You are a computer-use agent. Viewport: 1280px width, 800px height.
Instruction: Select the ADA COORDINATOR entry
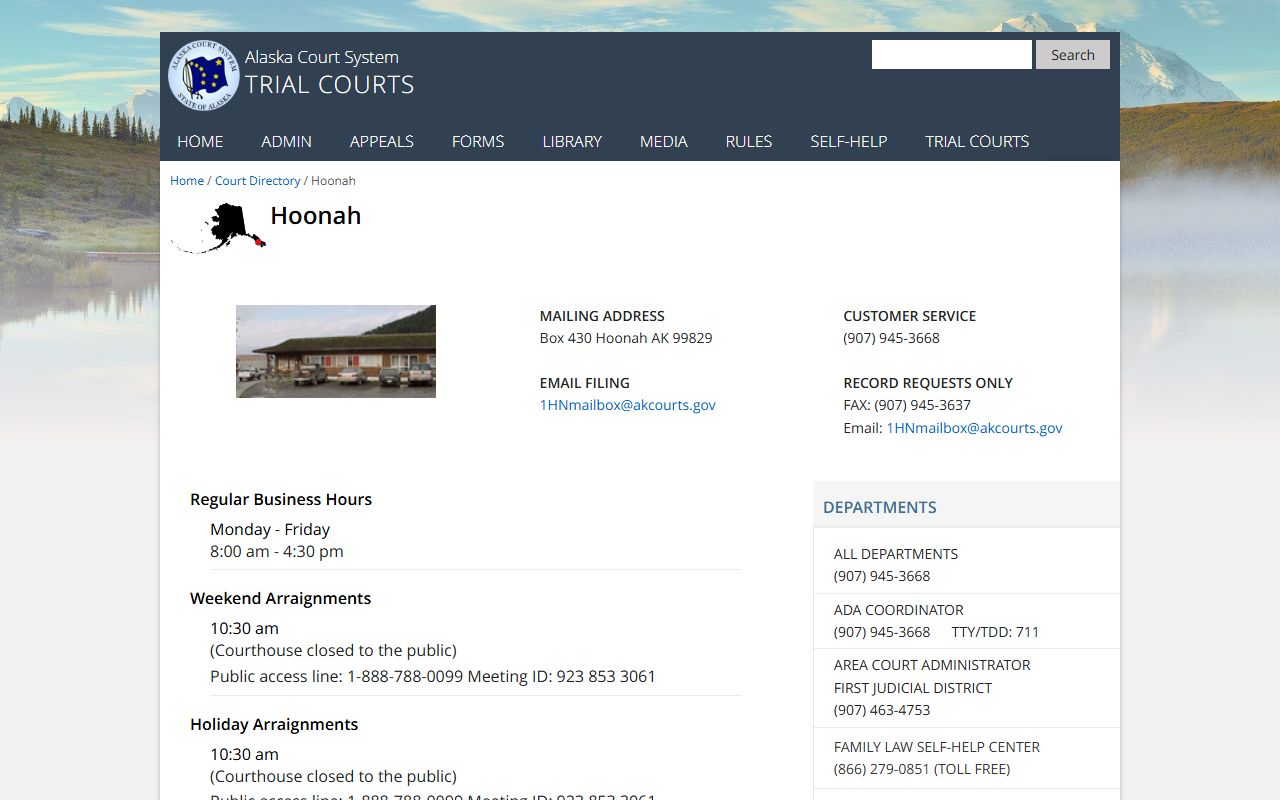point(899,610)
